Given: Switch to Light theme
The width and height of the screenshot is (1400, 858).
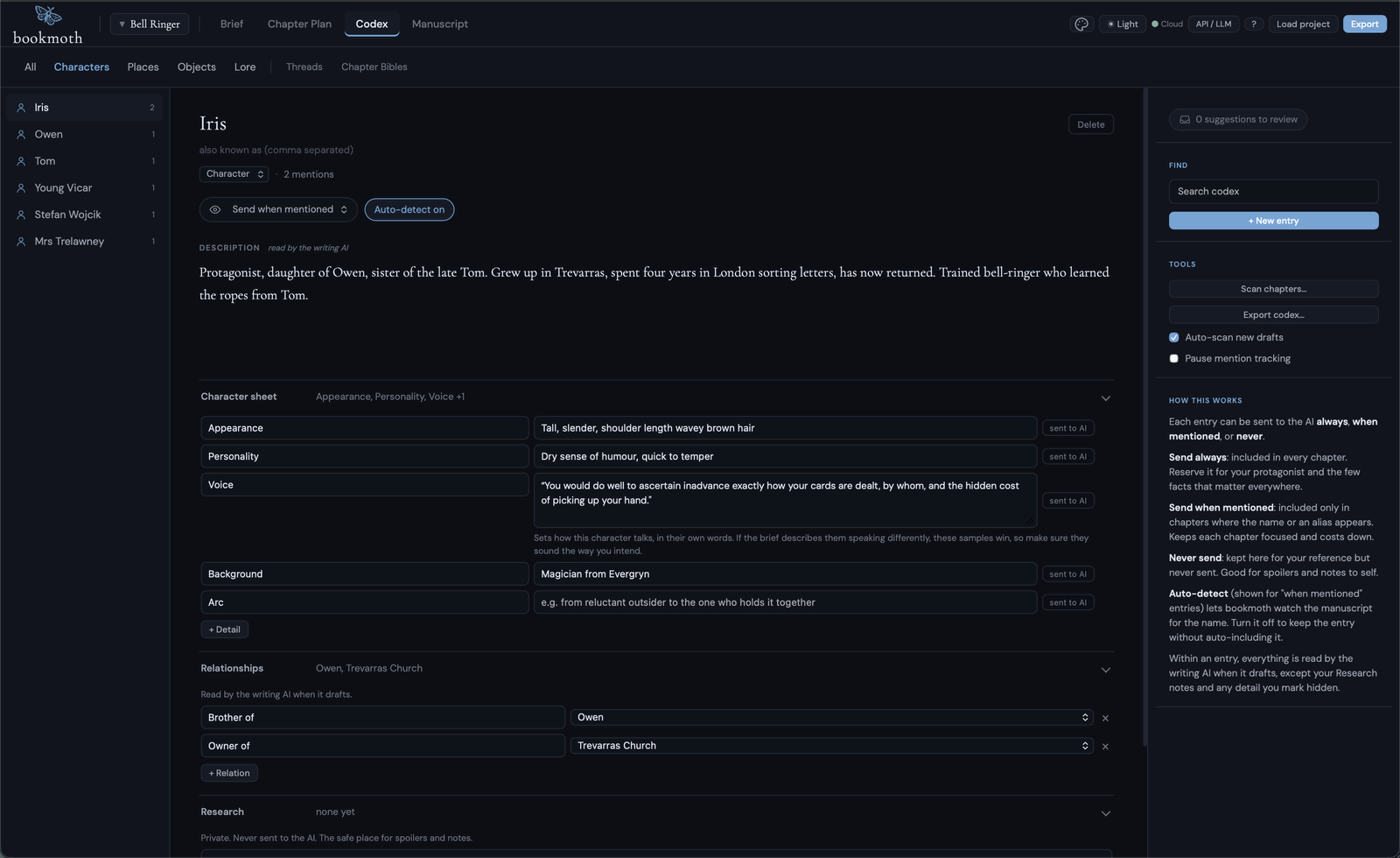Looking at the screenshot, I should point(1123,25).
